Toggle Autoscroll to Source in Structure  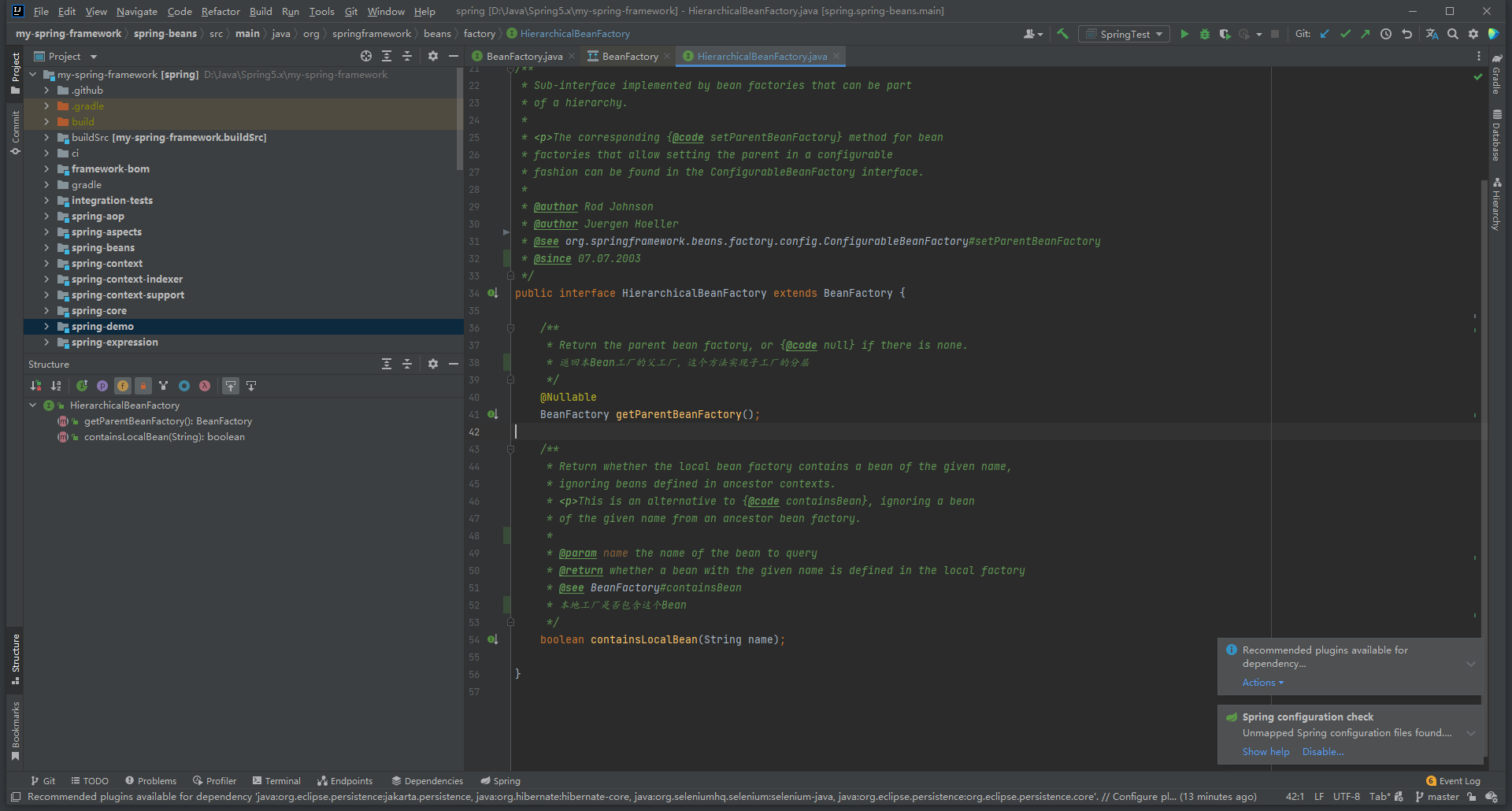pyautogui.click(x=231, y=386)
